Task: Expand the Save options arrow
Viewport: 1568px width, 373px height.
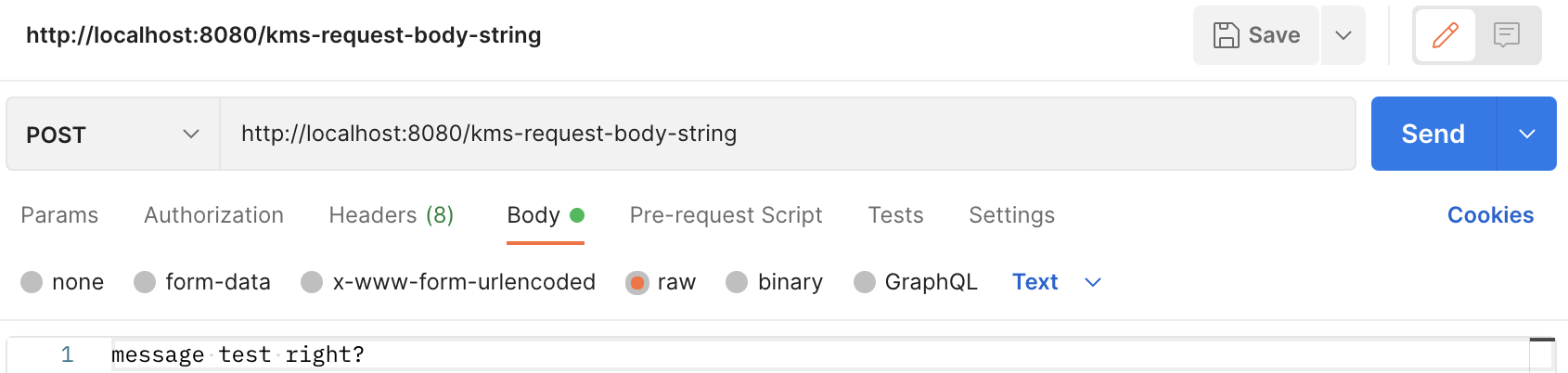Action: click(x=1343, y=35)
